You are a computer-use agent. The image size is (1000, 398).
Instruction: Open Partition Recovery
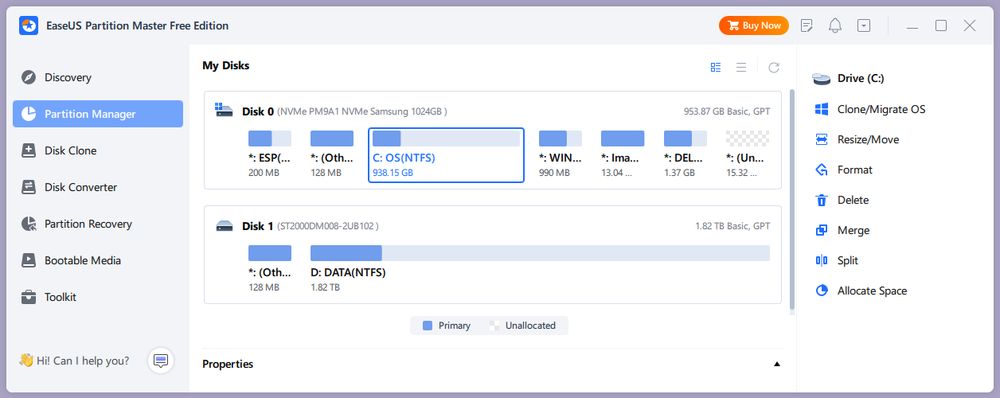(x=98, y=224)
